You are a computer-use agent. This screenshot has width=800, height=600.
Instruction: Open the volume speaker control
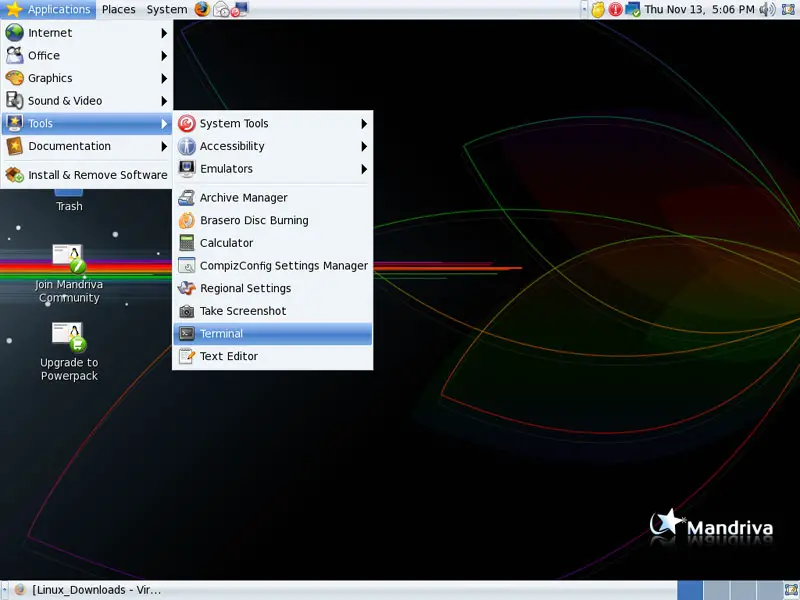pyautogui.click(x=767, y=9)
